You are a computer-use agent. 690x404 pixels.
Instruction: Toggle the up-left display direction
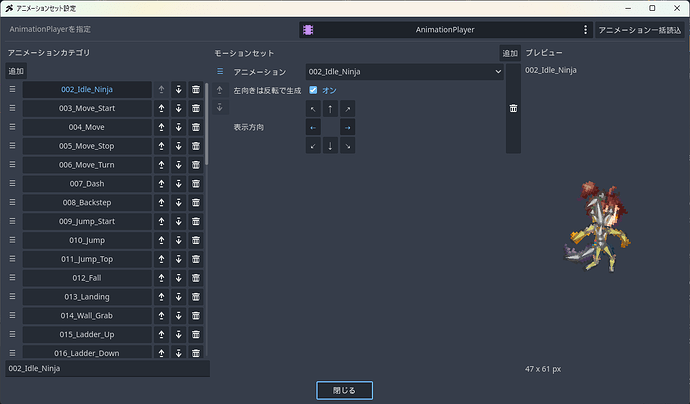[x=313, y=109]
